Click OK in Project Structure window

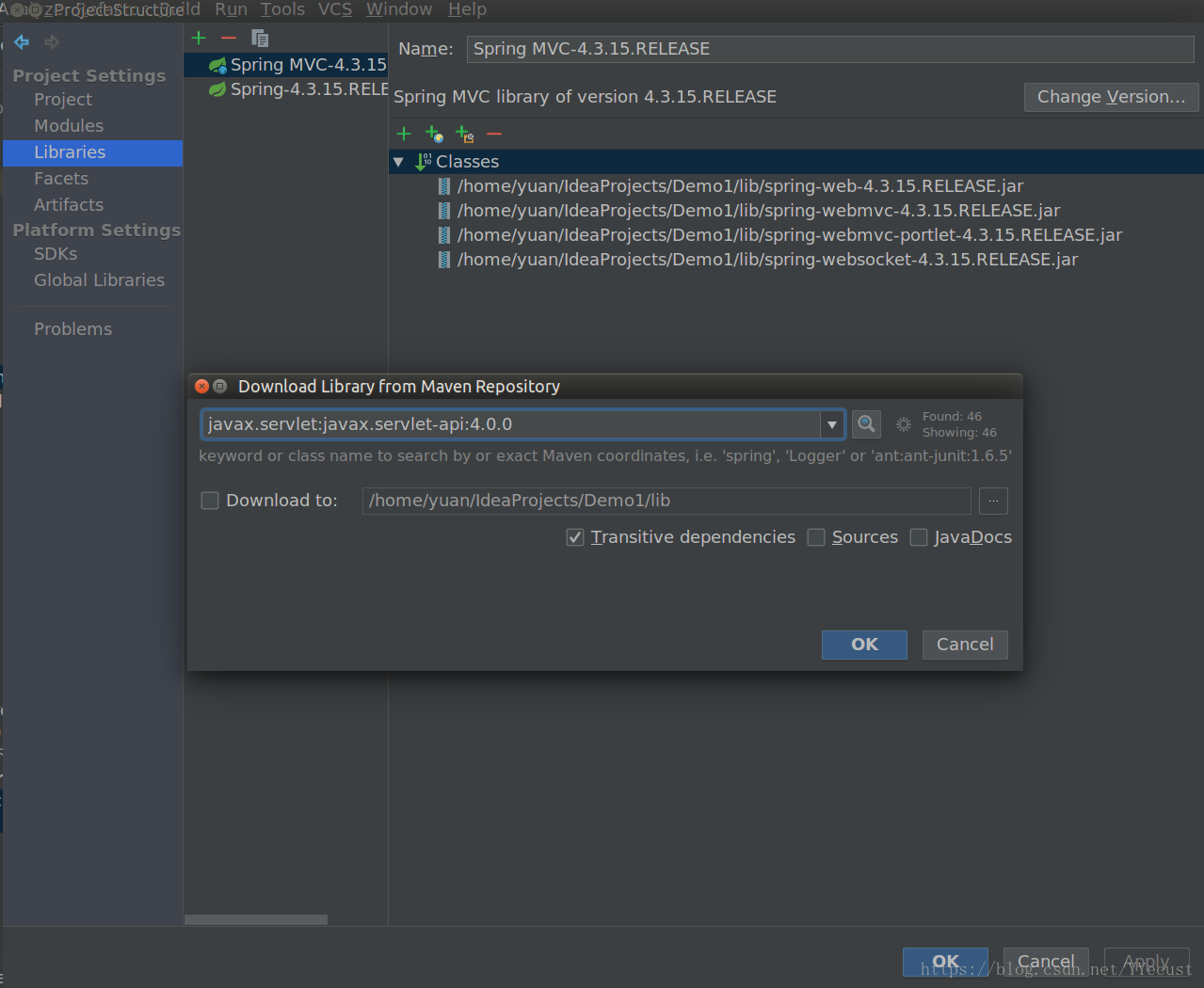(945, 962)
